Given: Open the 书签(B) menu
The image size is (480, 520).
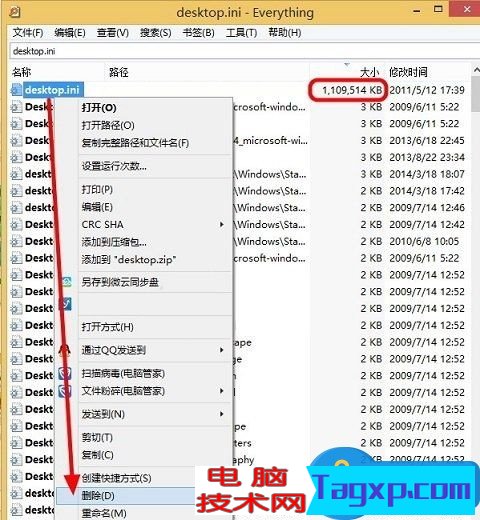Looking at the screenshot, I should (199, 33).
